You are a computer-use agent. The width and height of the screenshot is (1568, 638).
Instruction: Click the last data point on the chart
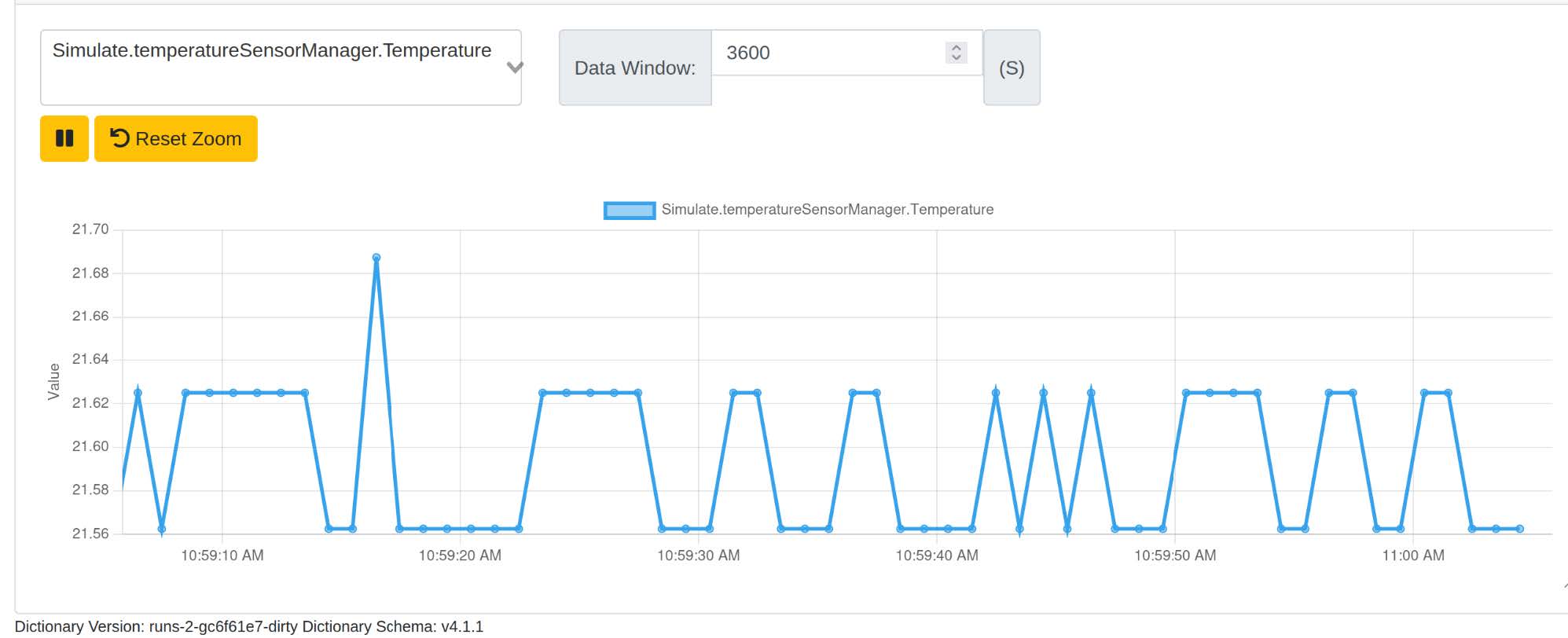coord(1520,529)
